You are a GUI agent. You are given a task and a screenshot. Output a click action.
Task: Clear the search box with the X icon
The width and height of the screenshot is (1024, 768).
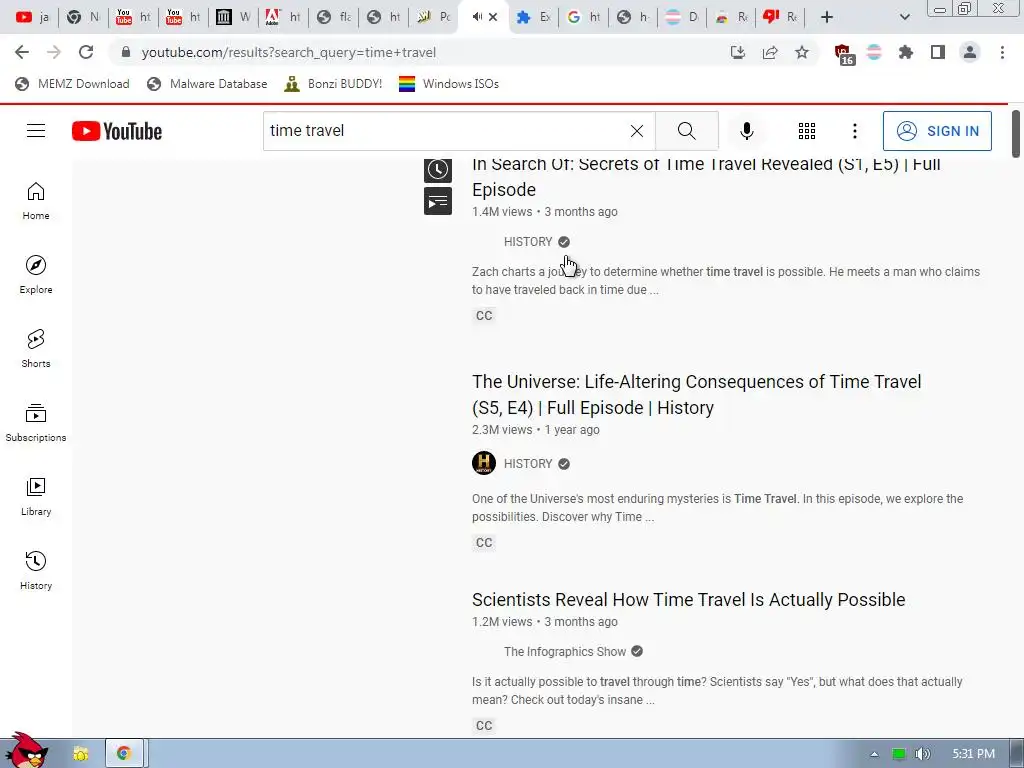(637, 131)
